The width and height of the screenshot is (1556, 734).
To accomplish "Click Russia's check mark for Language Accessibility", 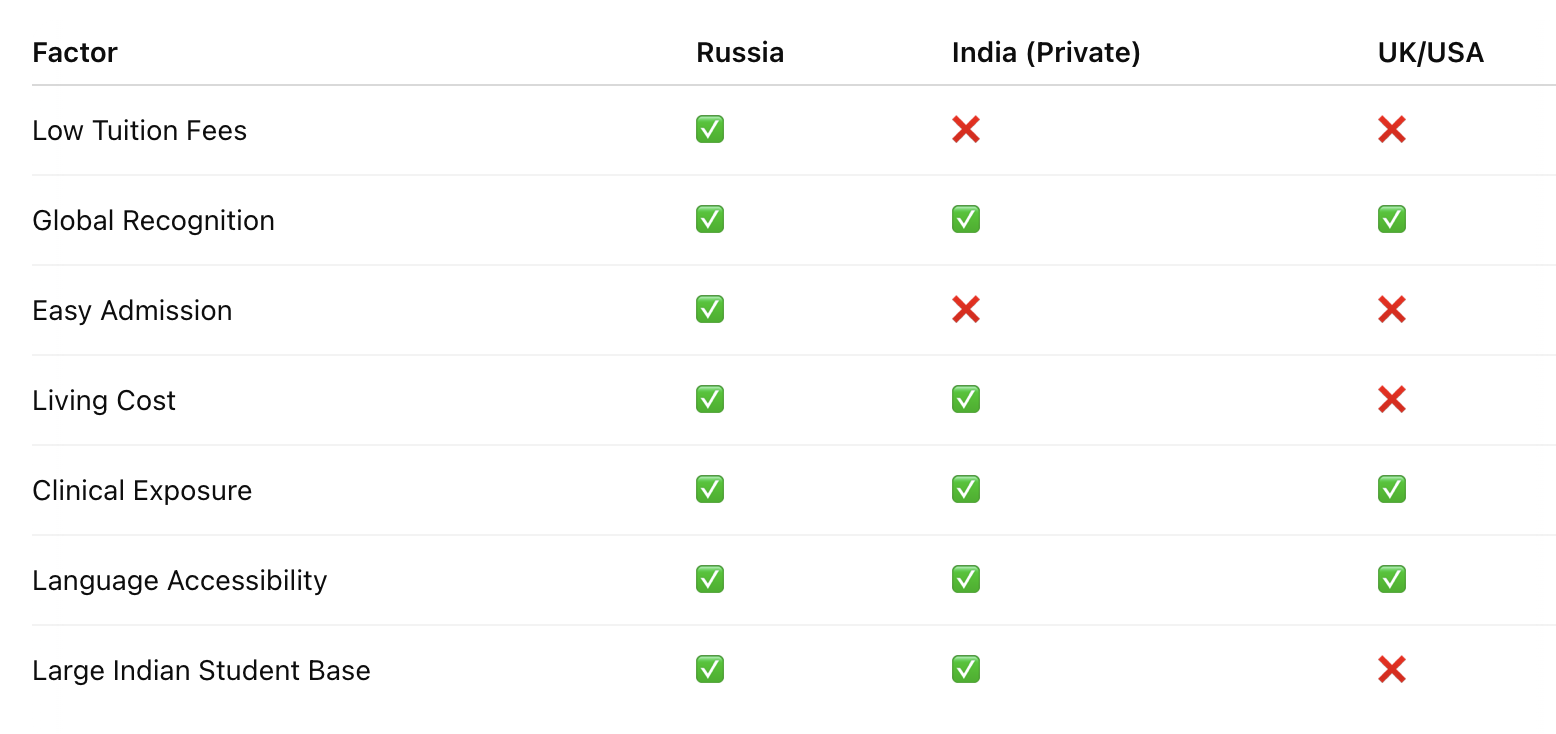I will 710,579.
